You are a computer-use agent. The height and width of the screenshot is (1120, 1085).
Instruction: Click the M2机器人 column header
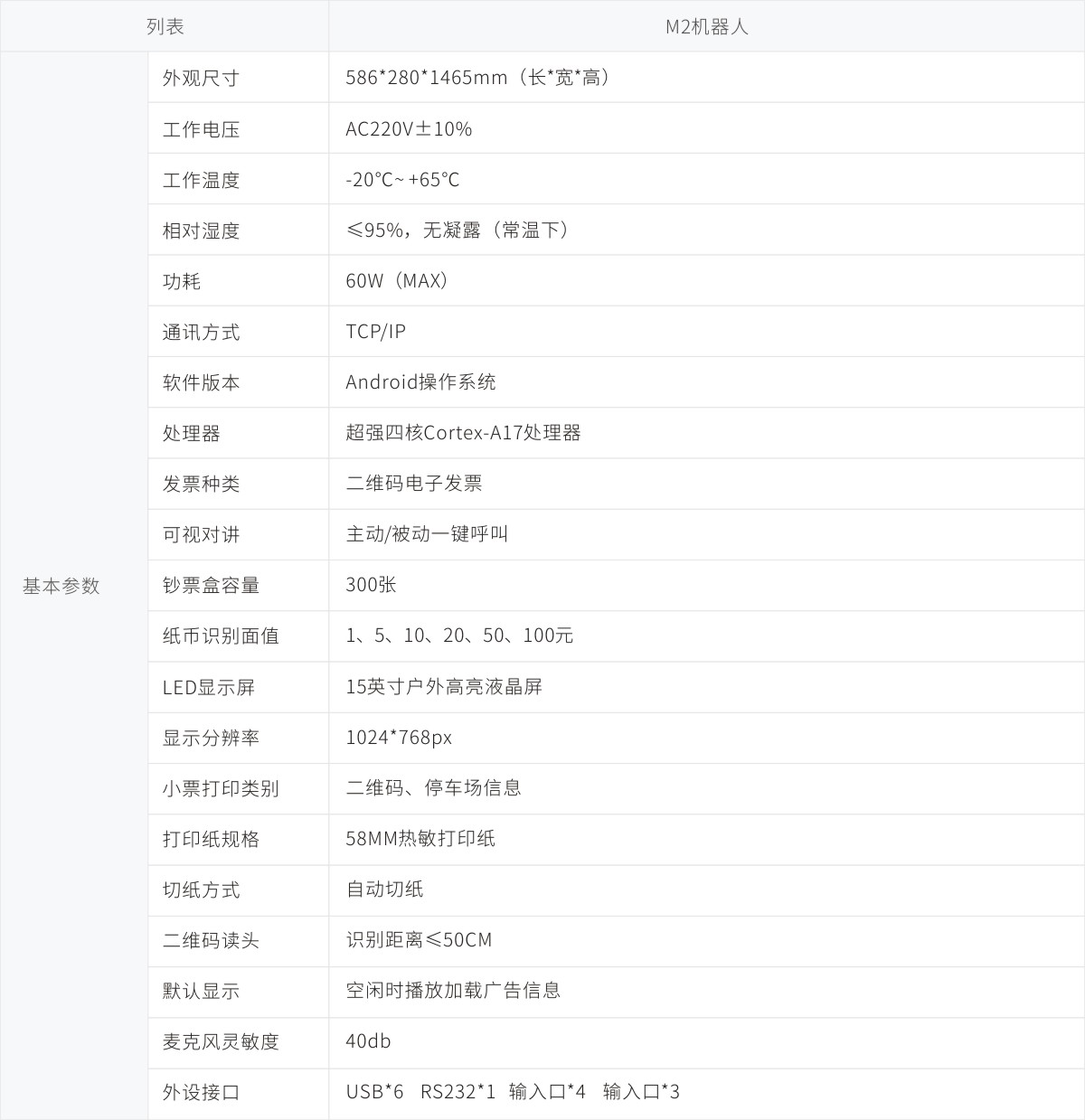pyautogui.click(x=706, y=27)
